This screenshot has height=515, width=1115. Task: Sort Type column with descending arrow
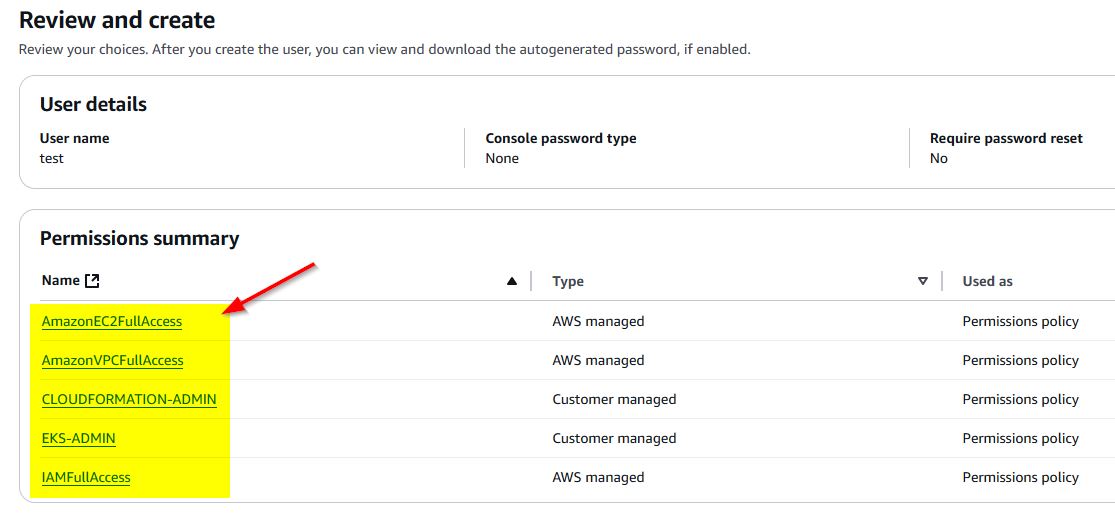[923, 281]
